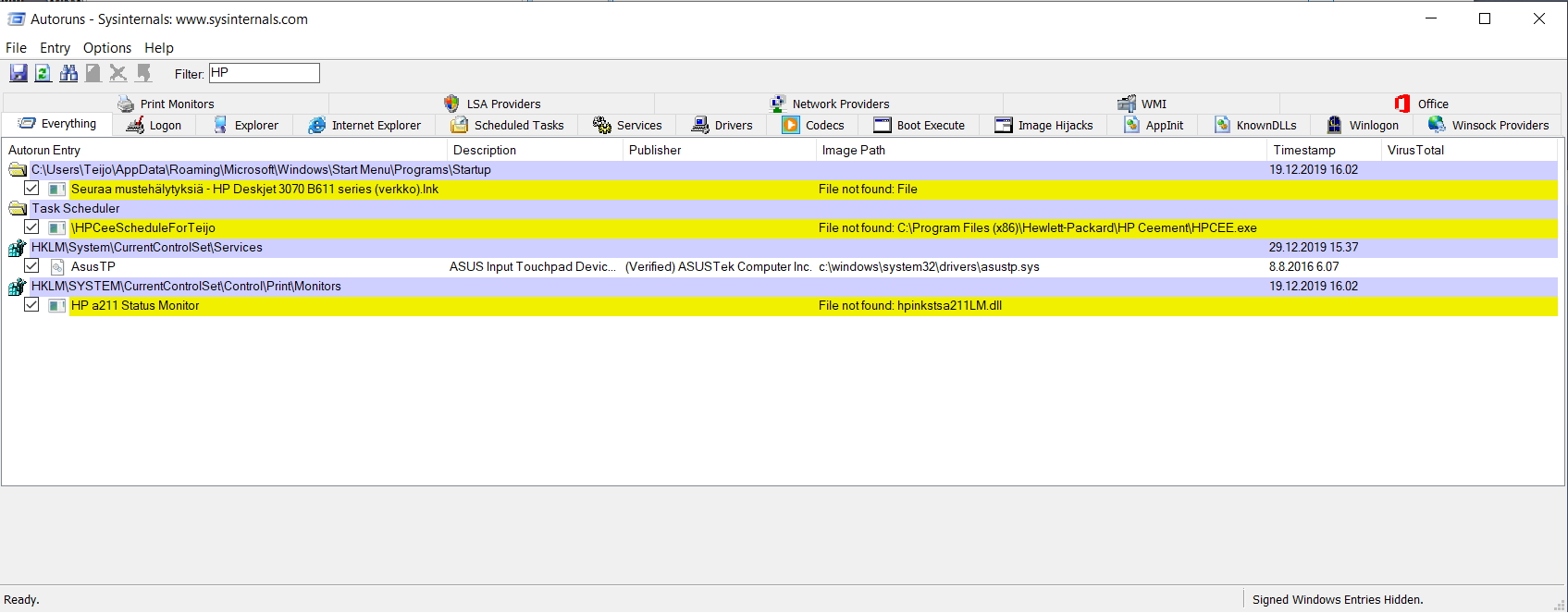Image resolution: width=1568 pixels, height=613 pixels.
Task: Switch to the Print Monitors tab
Action: [167, 104]
